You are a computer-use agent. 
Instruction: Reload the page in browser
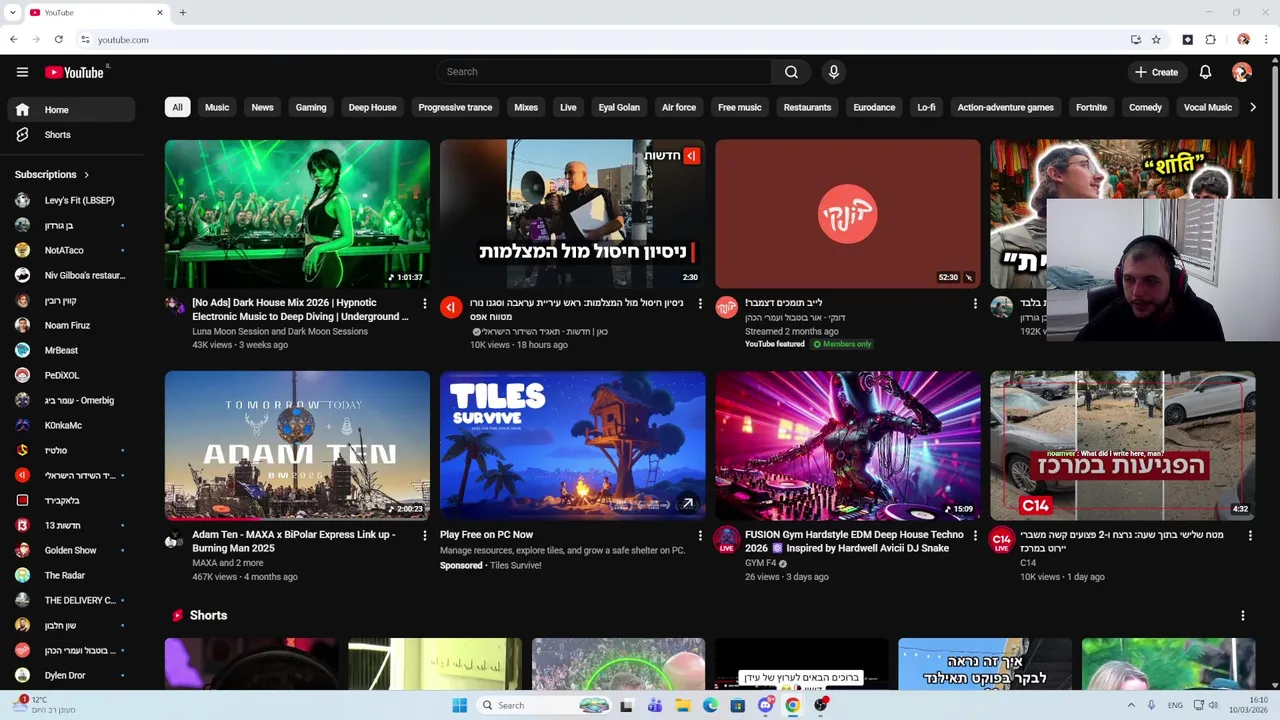coord(58,40)
